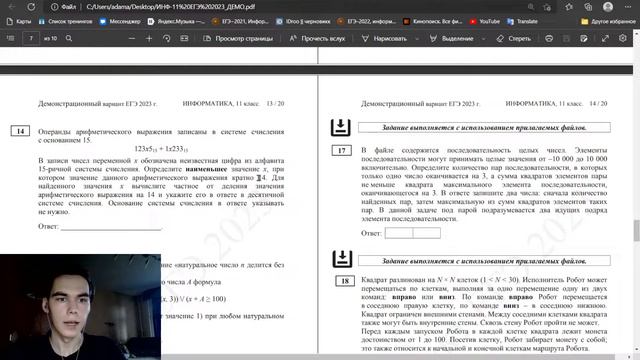640x360 pixels.
Task: Open the browser profile avatar
Action: [608, 7]
